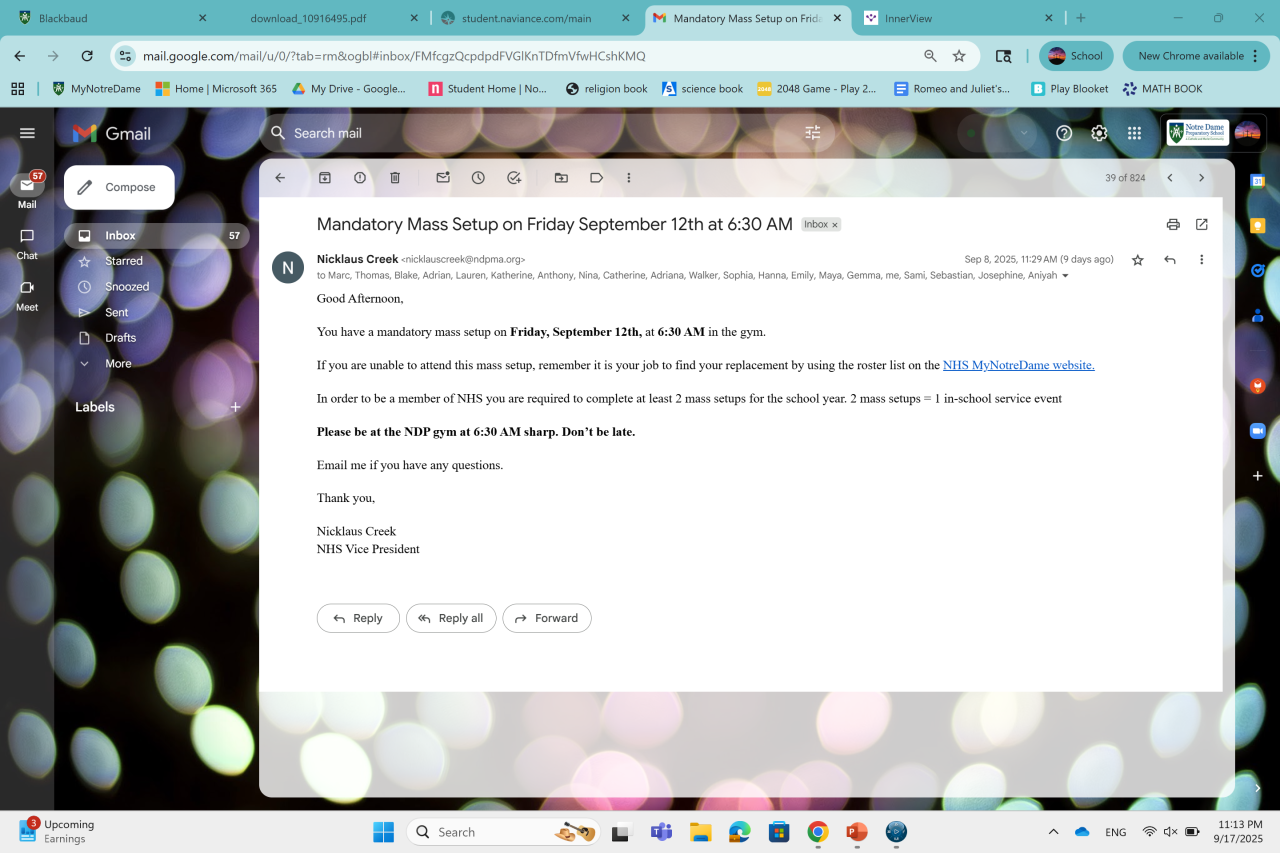The image size is (1280, 853).
Task: Open the email in a new window
Action: [x=1202, y=224]
